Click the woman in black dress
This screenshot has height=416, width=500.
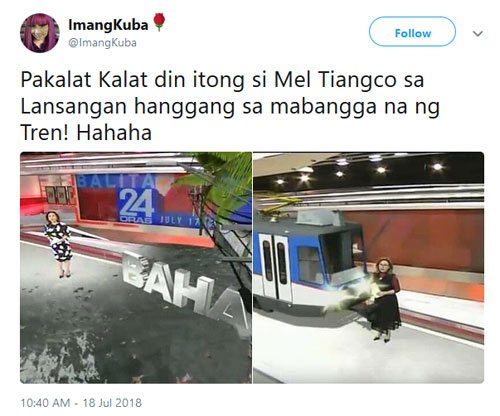pyautogui.click(x=387, y=300)
